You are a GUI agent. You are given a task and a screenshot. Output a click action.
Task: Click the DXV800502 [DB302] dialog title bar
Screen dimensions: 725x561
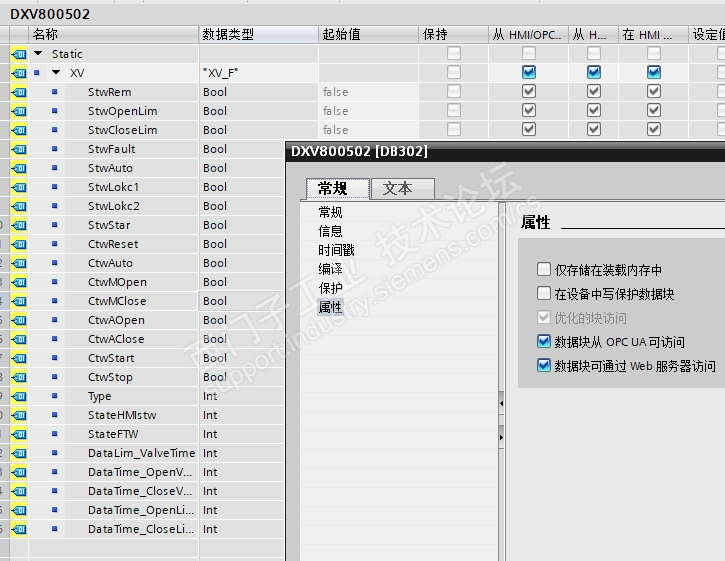pos(505,151)
